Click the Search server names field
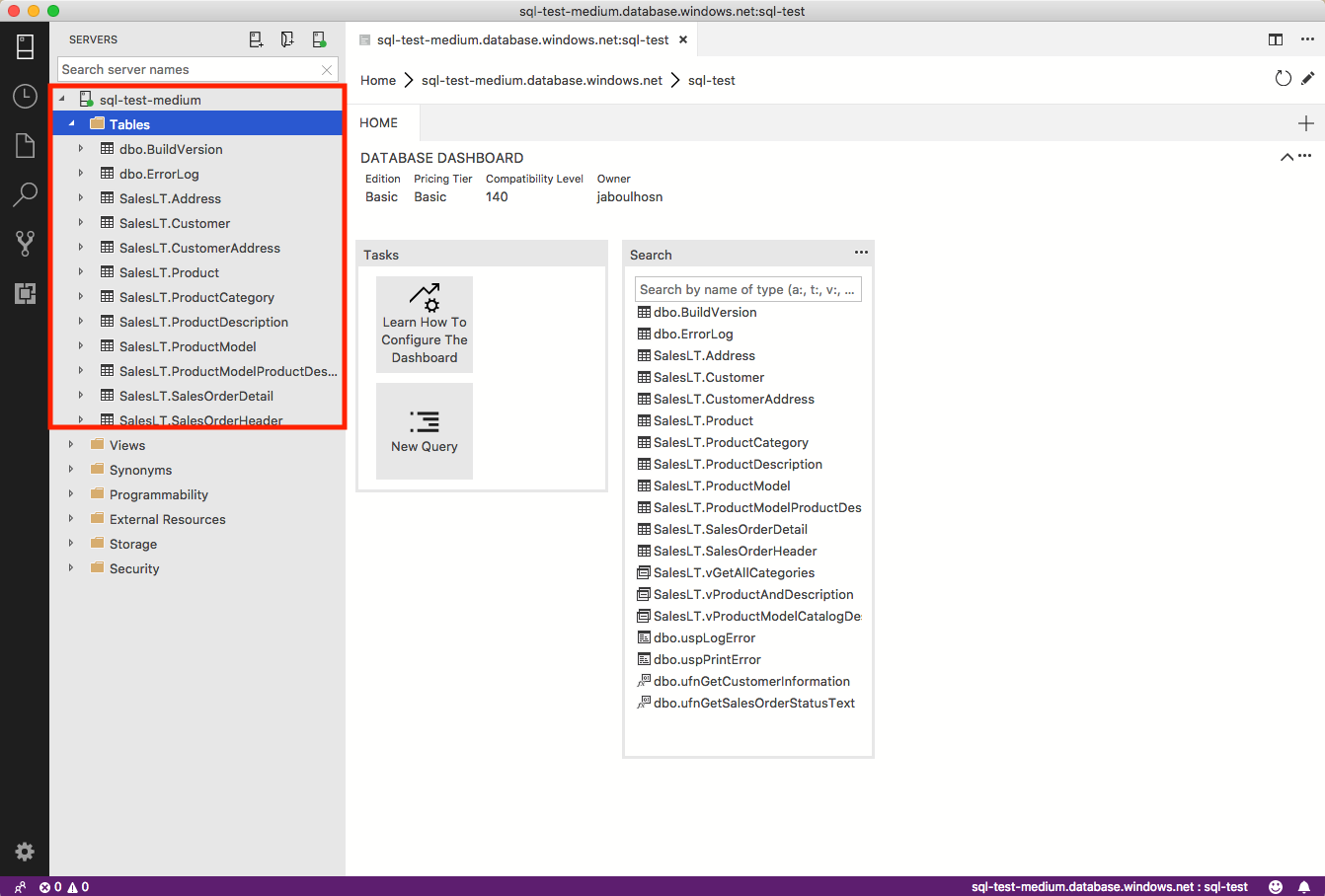Viewport: 1325px width, 896px height. click(188, 70)
